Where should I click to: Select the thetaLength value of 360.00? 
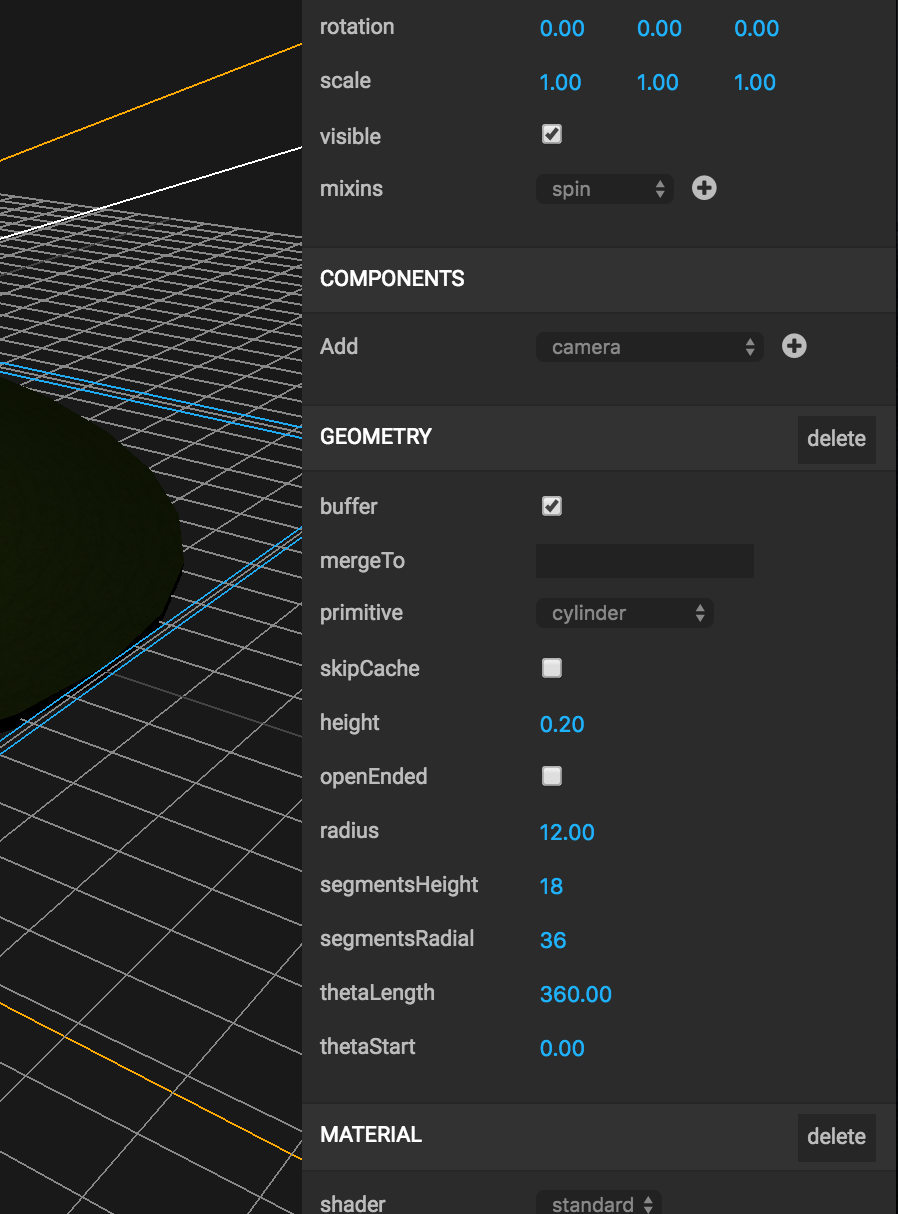(x=576, y=994)
